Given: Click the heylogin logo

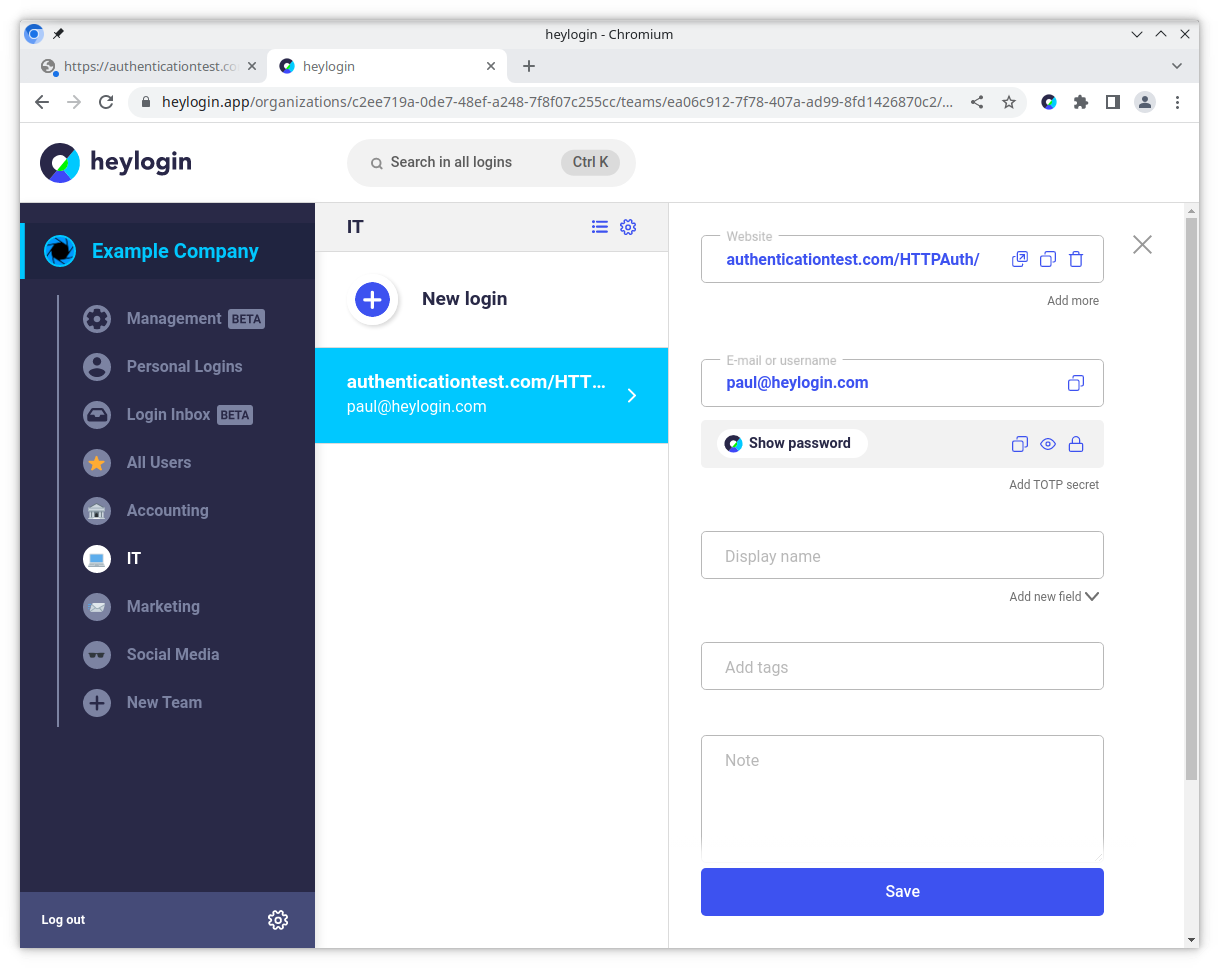Looking at the screenshot, I should (x=116, y=162).
